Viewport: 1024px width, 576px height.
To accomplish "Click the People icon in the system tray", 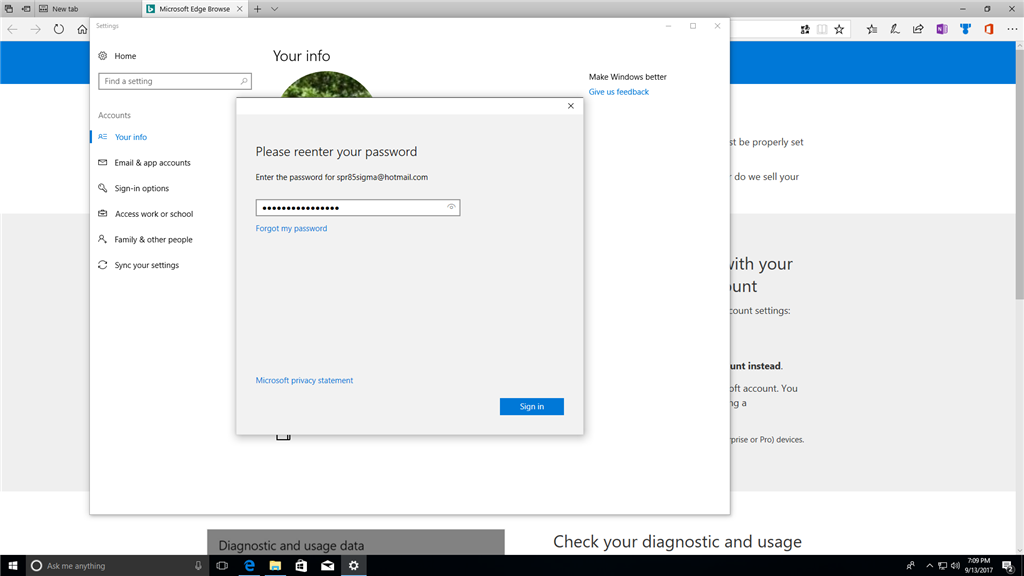I will (910, 566).
